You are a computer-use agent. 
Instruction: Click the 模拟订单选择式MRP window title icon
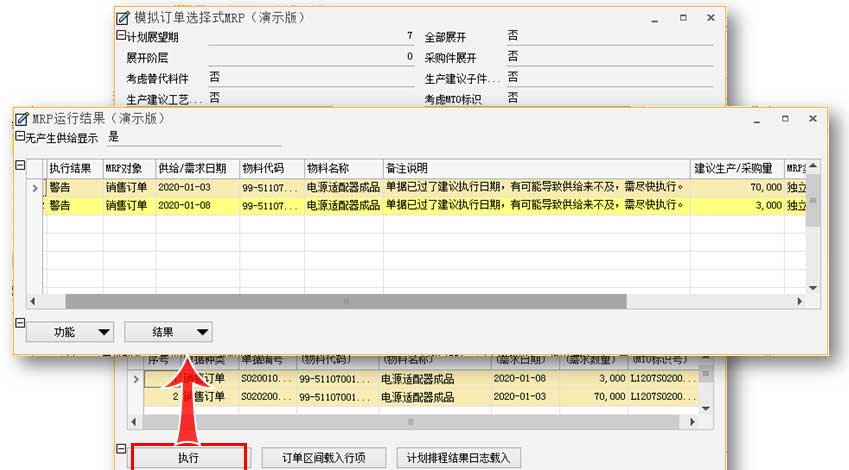tap(123, 17)
